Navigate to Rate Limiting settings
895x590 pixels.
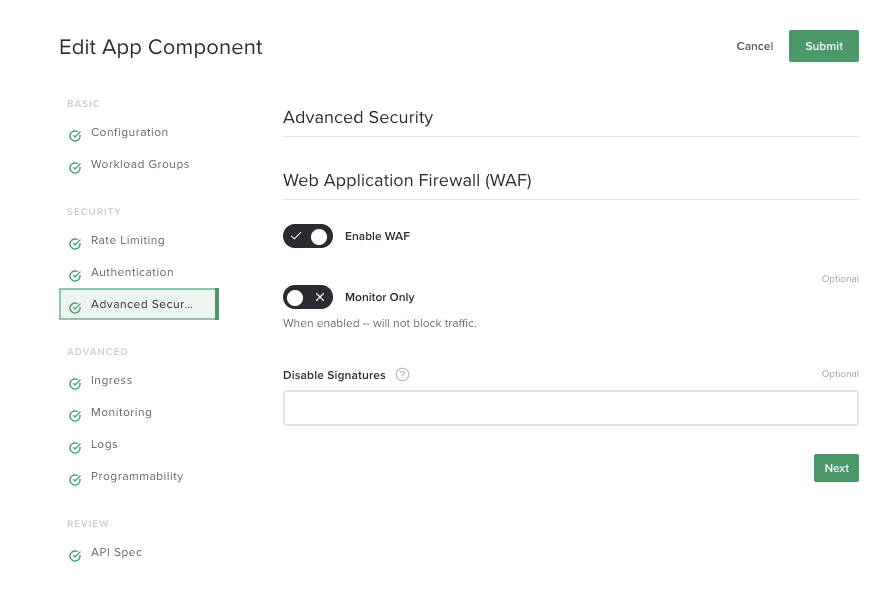click(127, 241)
